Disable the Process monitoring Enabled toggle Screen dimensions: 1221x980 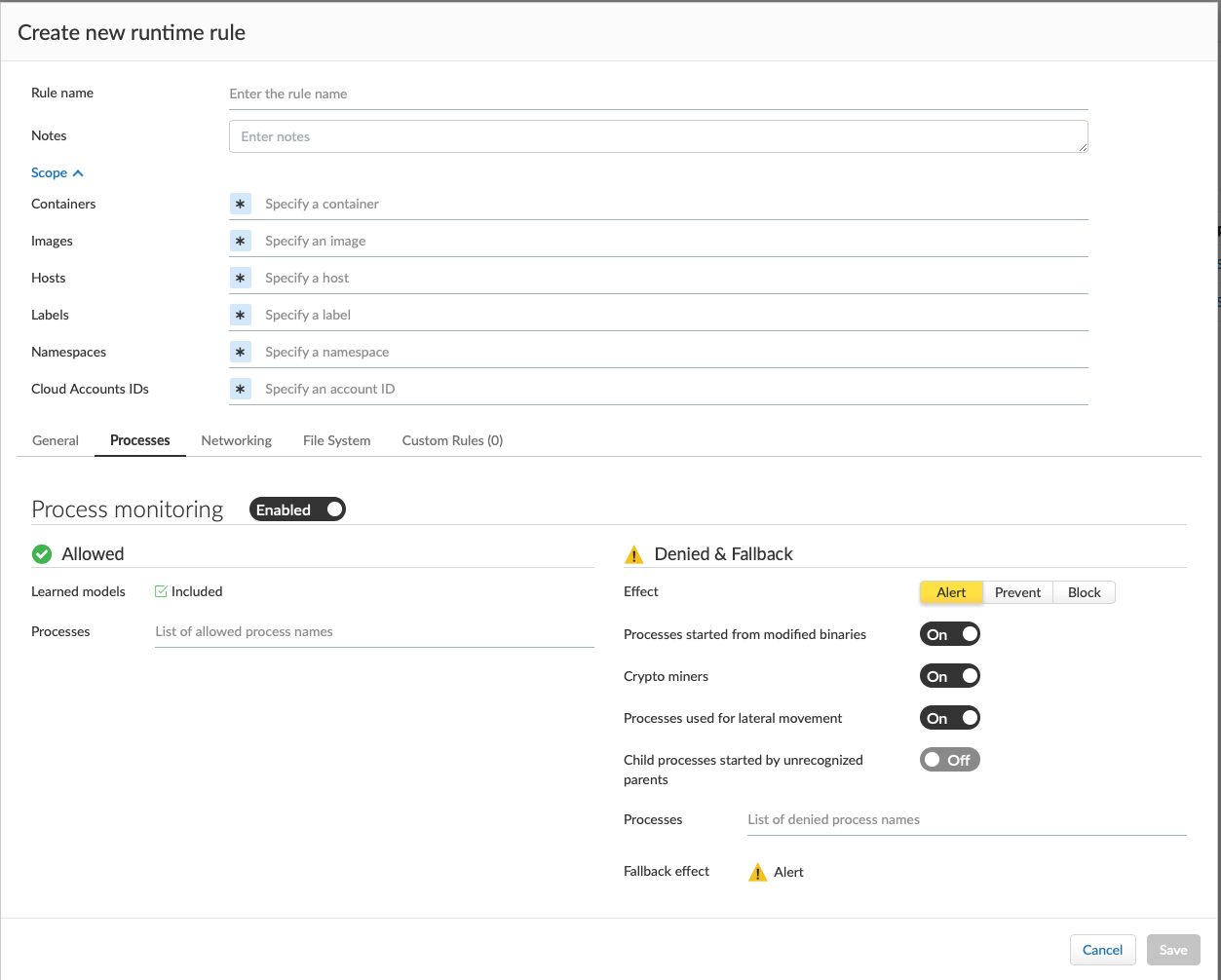tap(297, 509)
